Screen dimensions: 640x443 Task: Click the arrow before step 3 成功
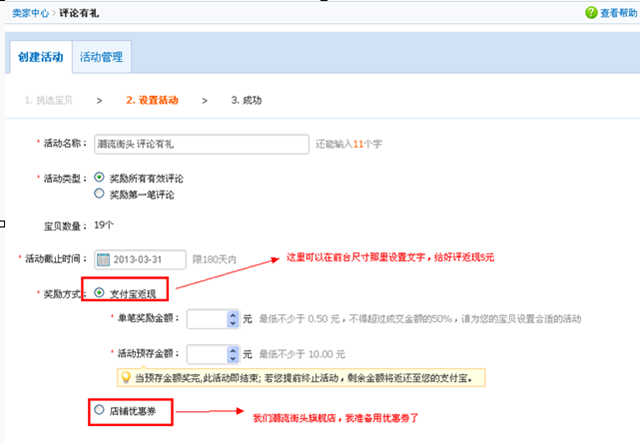coord(204,100)
